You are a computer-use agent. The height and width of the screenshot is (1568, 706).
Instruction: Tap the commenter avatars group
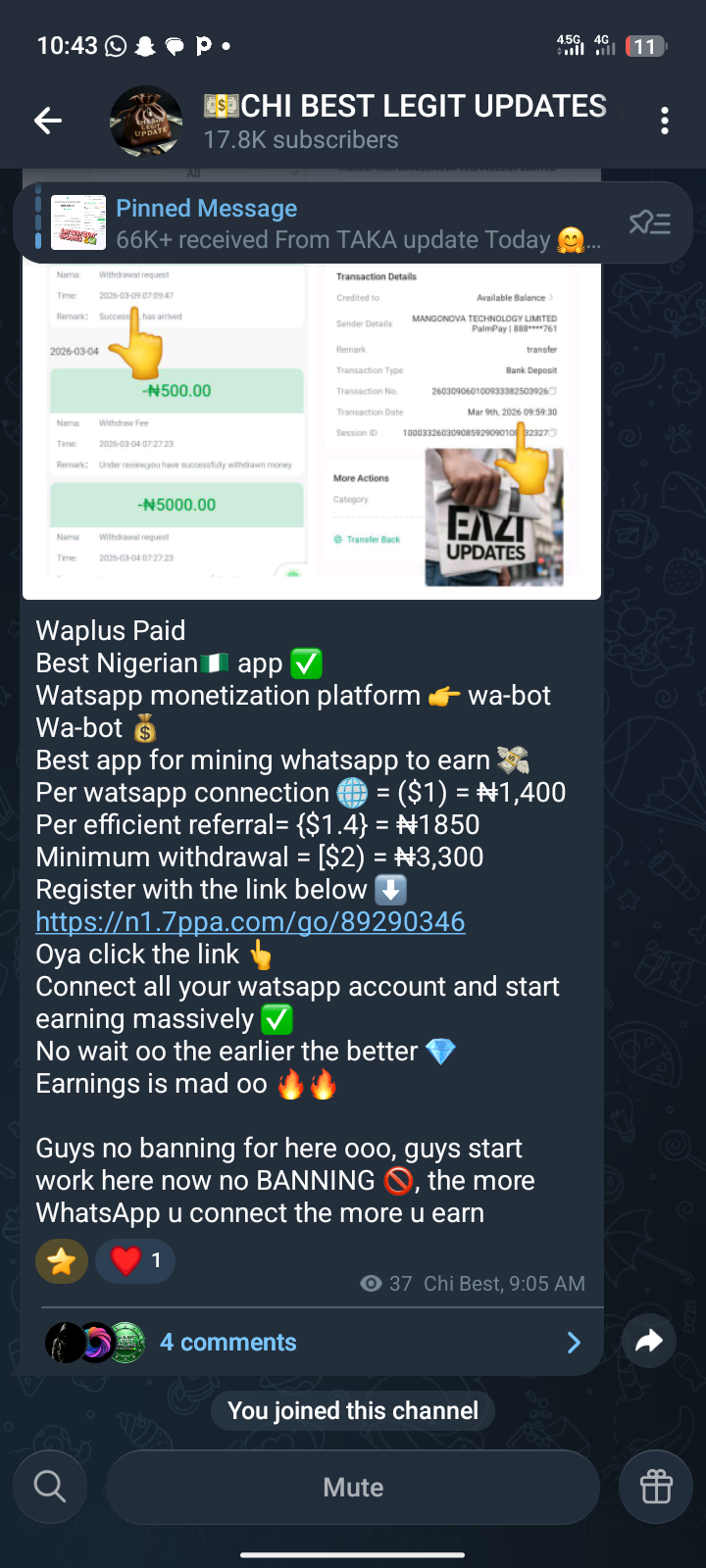coord(96,1343)
